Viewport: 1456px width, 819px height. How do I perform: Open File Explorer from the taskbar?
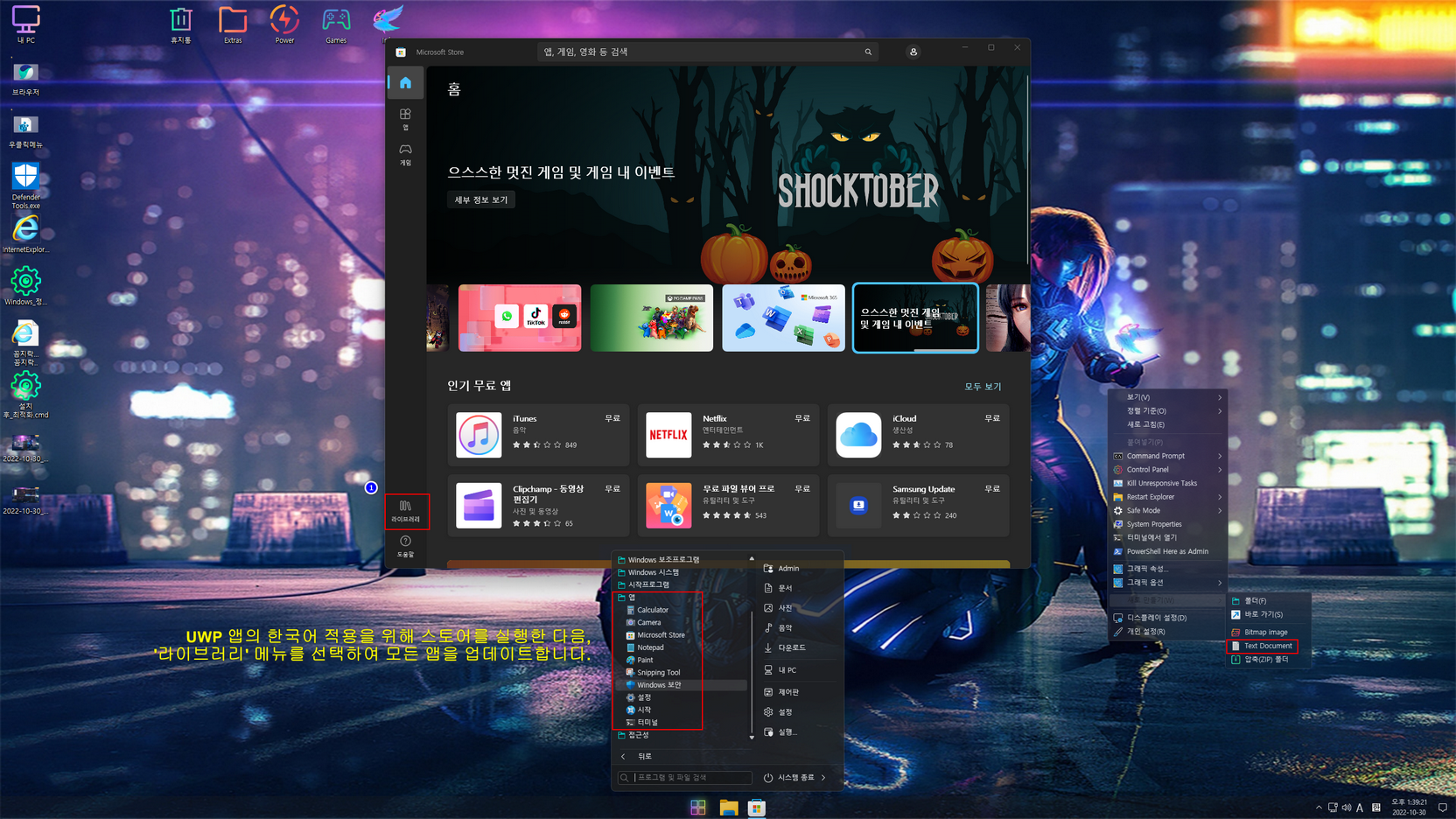728,808
